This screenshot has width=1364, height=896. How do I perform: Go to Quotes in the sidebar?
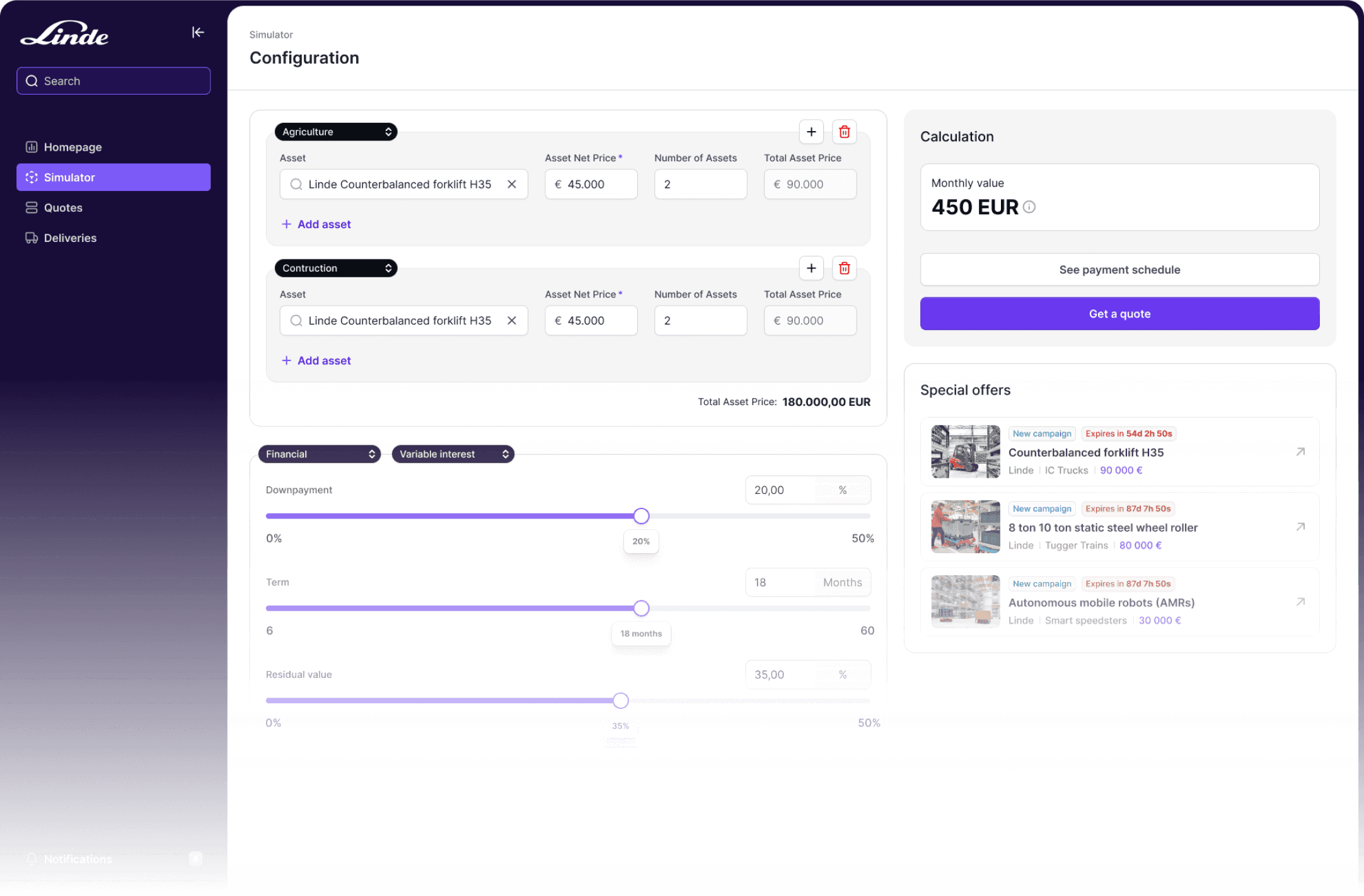(x=63, y=208)
